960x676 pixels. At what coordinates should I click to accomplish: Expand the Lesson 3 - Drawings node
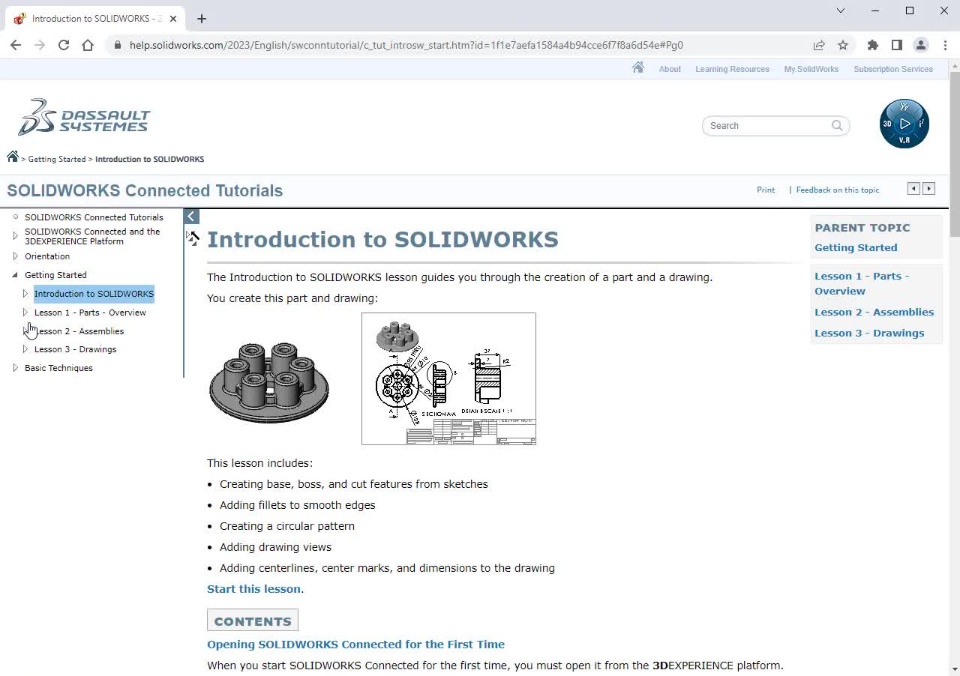pyautogui.click(x=25, y=349)
